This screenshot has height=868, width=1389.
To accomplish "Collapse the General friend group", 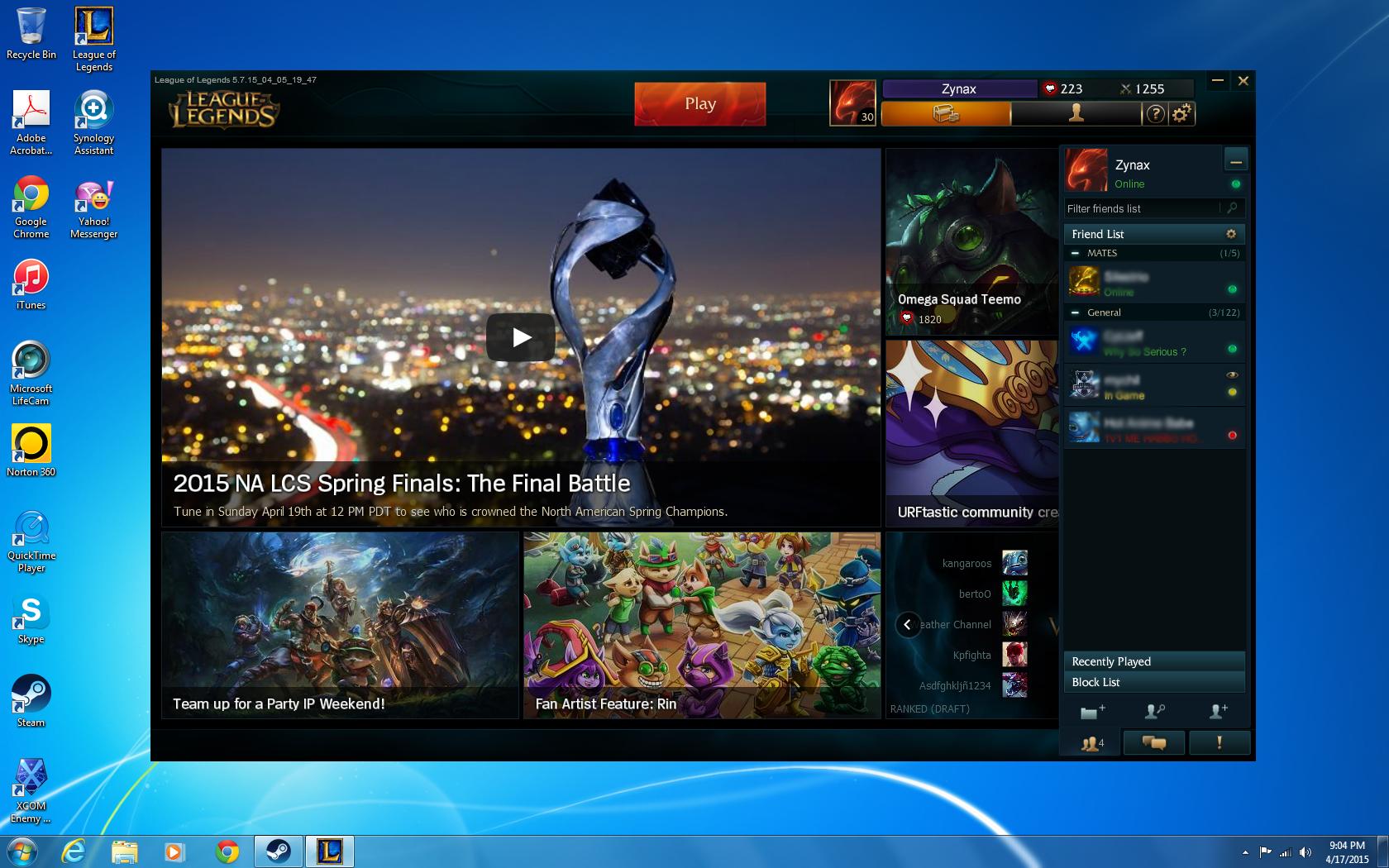I will (x=1075, y=312).
